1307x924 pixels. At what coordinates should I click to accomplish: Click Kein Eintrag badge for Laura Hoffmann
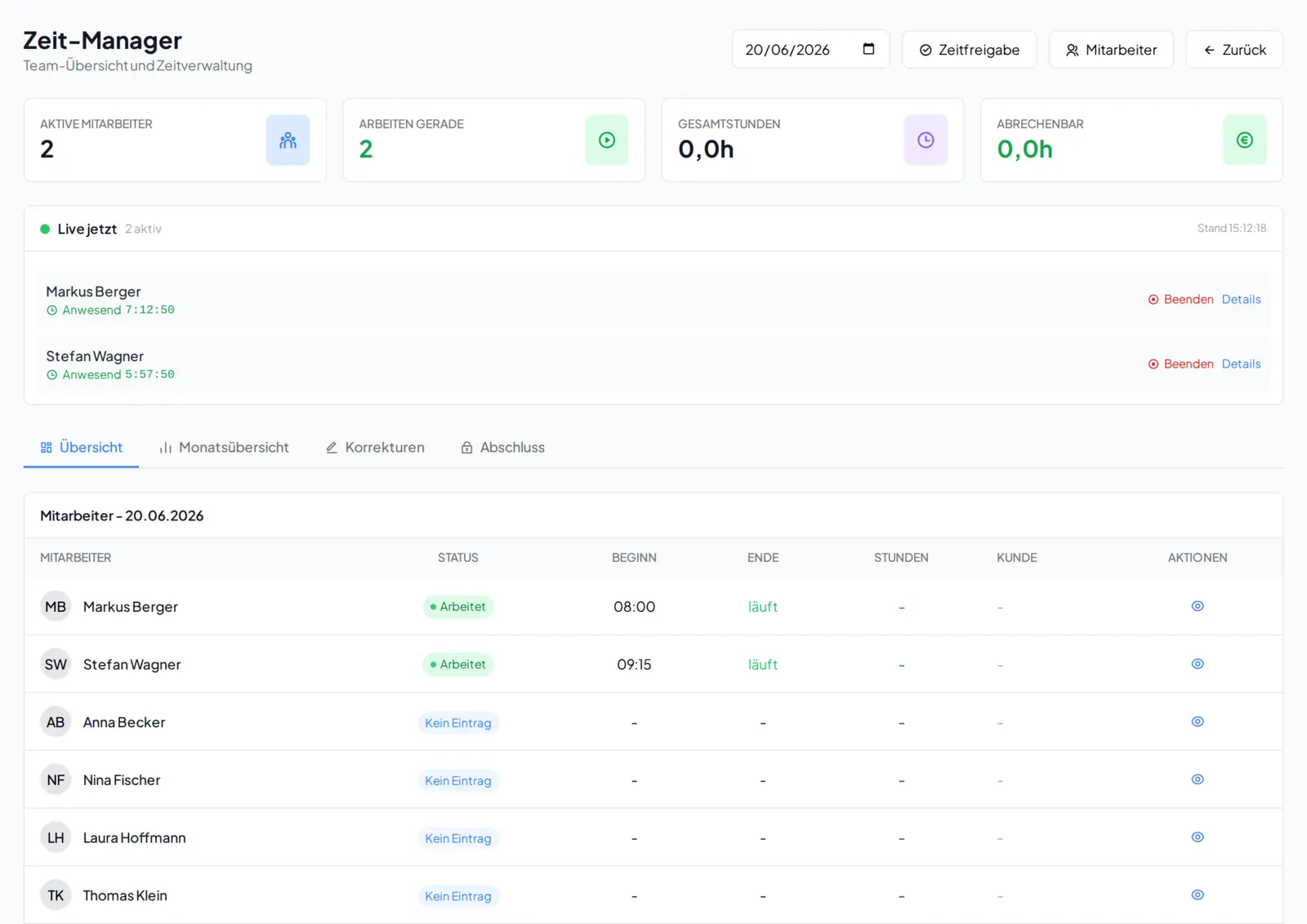458,838
